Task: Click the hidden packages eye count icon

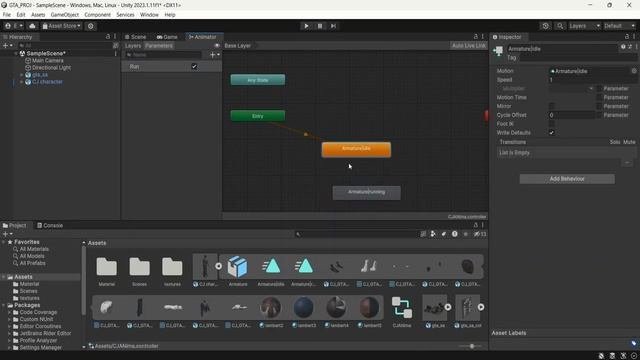Action: coord(480,234)
